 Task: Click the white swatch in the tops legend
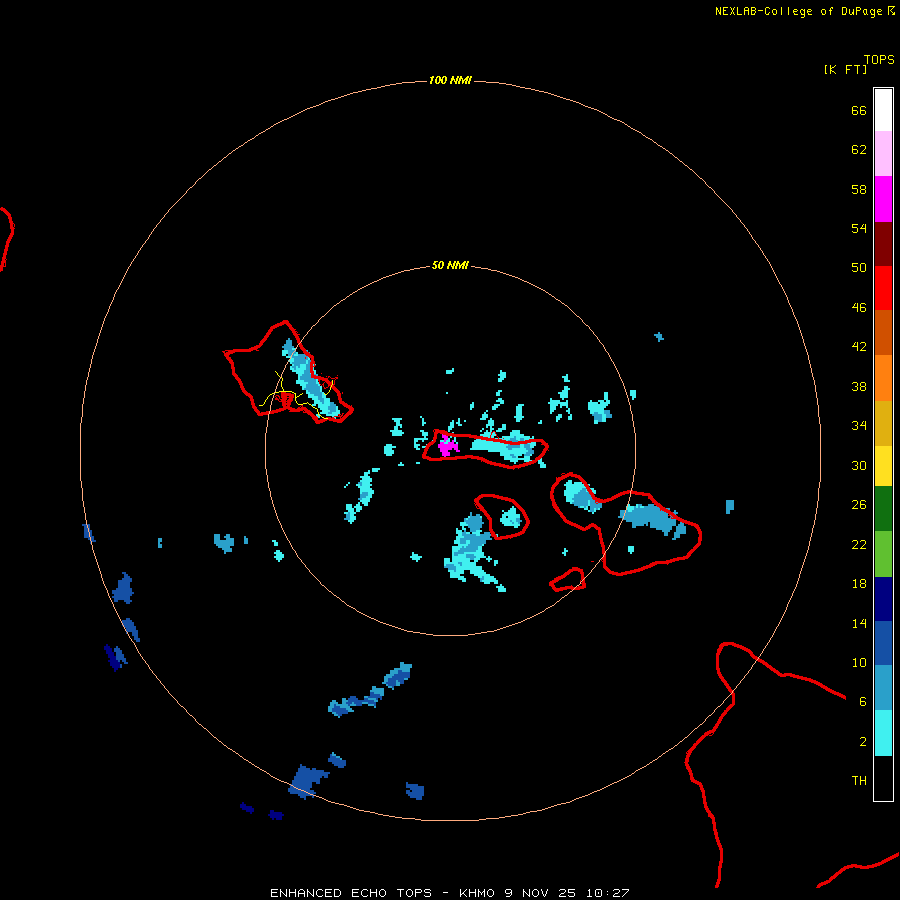(x=883, y=110)
